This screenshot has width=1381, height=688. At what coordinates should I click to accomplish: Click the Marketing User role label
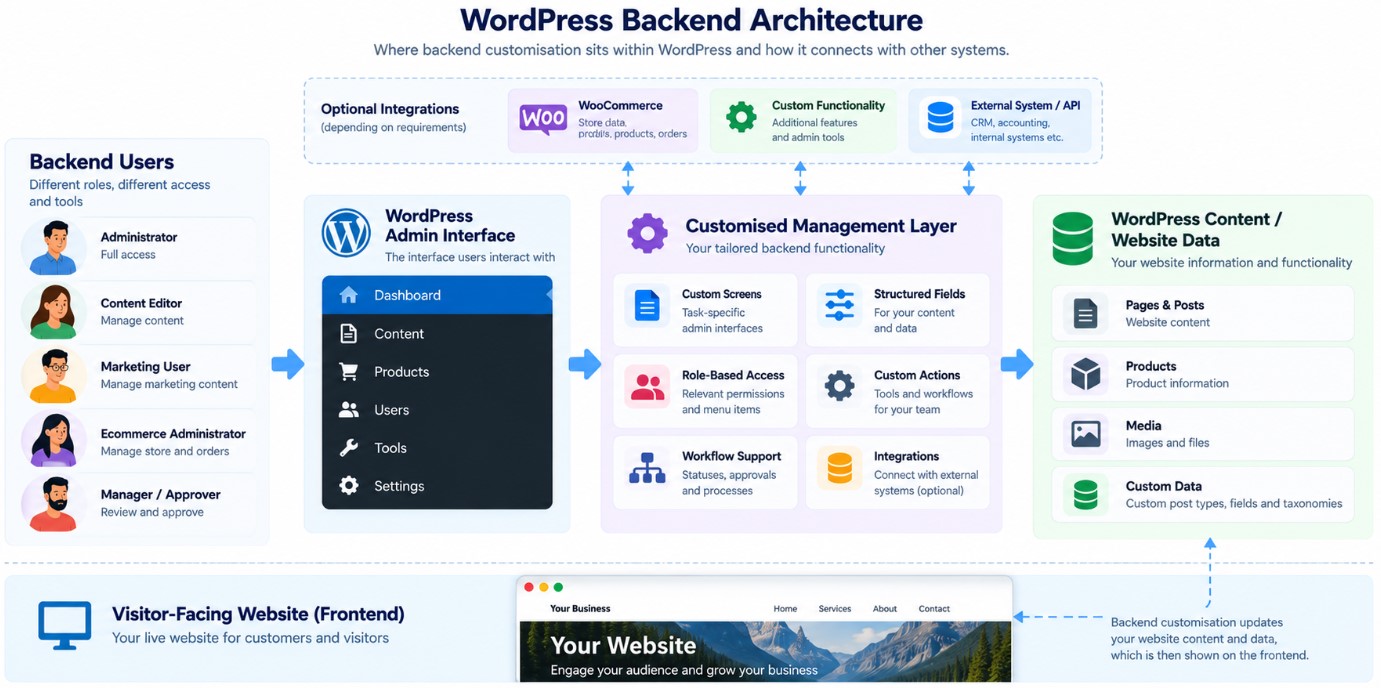click(145, 366)
